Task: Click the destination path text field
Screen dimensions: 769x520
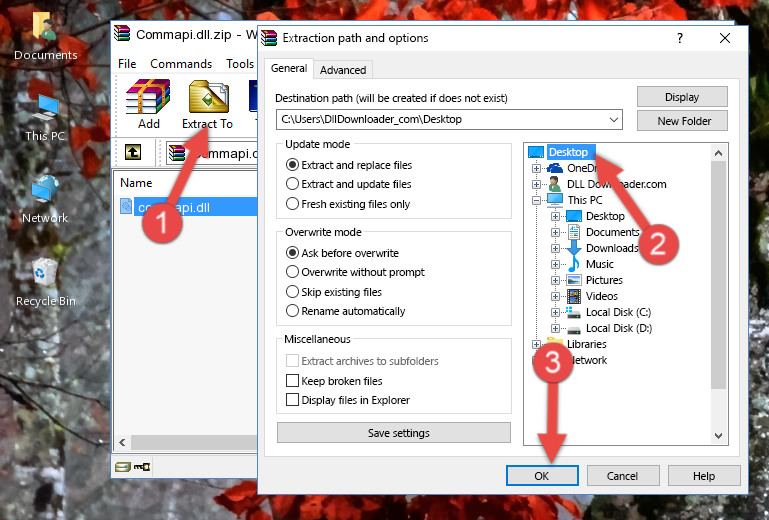Action: (x=441, y=119)
